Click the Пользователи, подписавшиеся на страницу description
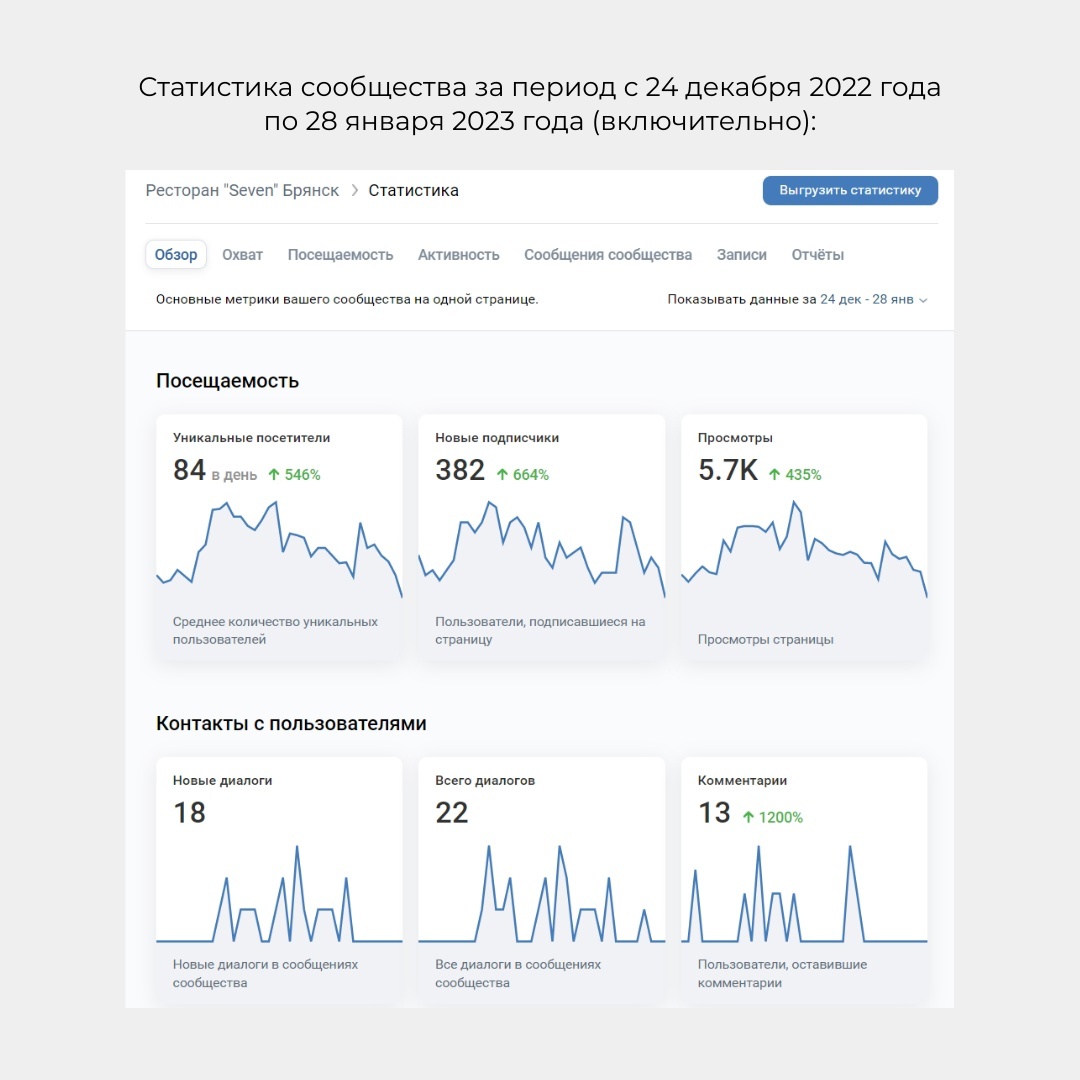 tap(540, 630)
